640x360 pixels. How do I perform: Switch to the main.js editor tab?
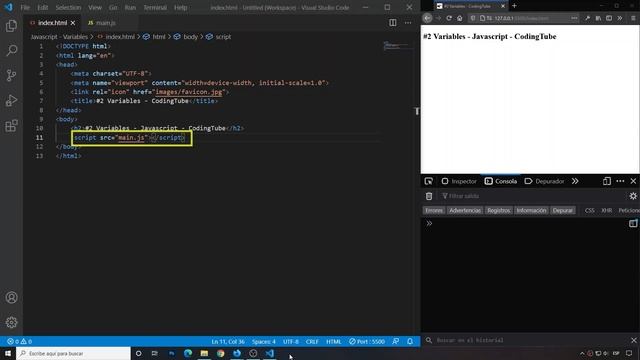coord(102,23)
